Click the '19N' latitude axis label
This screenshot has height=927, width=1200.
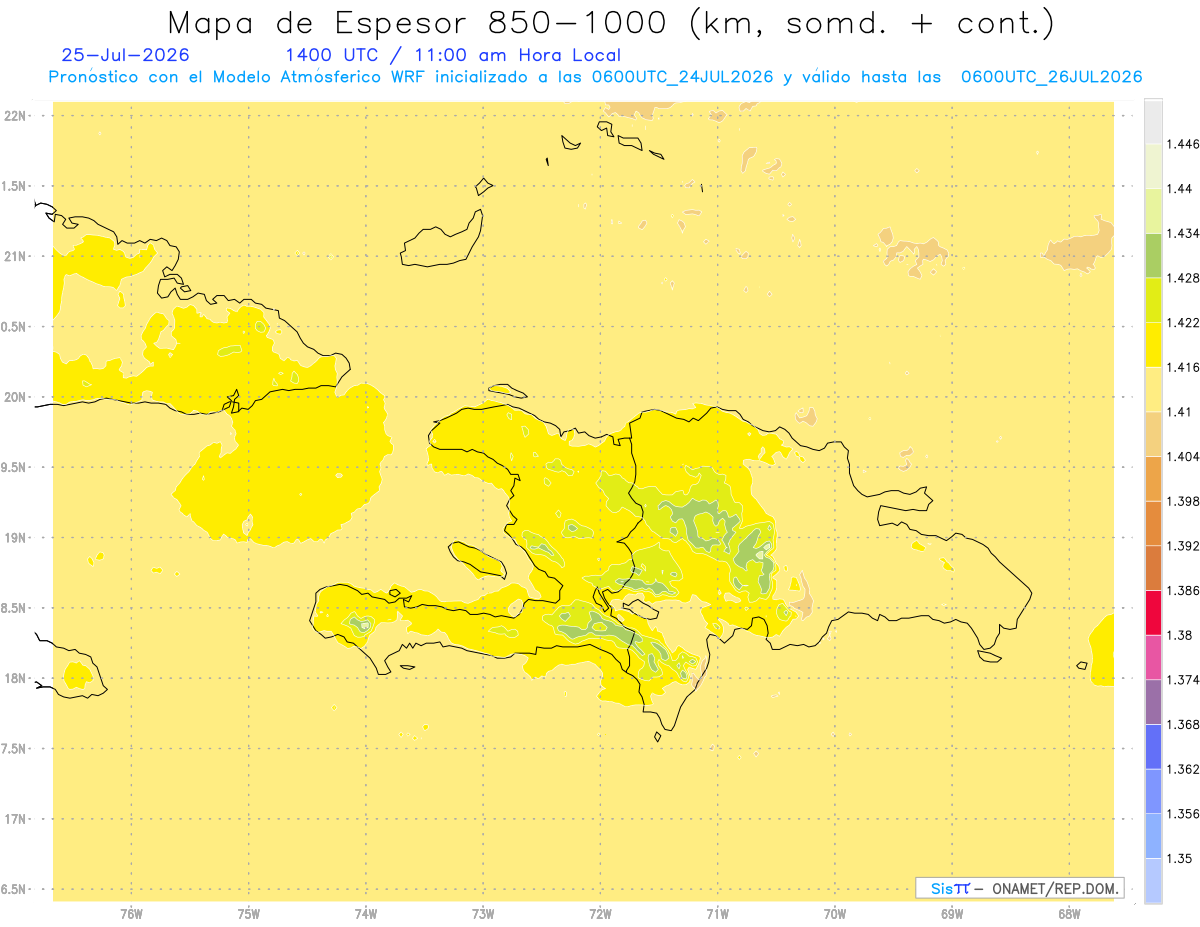[14, 538]
